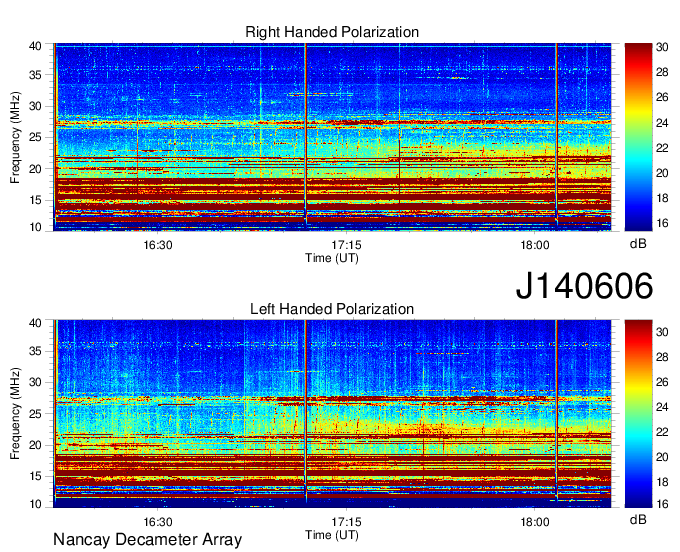680x552 pixels.
Task: Click the "dB" unit label of Right Handed colorbar
Action: click(x=638, y=244)
